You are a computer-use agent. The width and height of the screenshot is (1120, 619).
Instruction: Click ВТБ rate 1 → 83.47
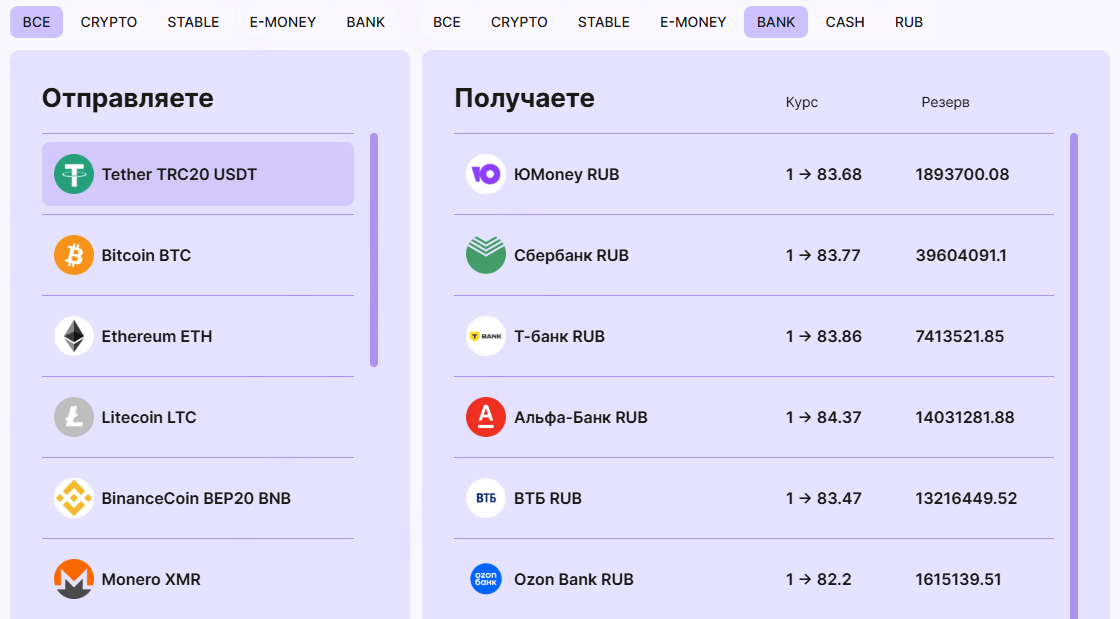[x=824, y=498]
